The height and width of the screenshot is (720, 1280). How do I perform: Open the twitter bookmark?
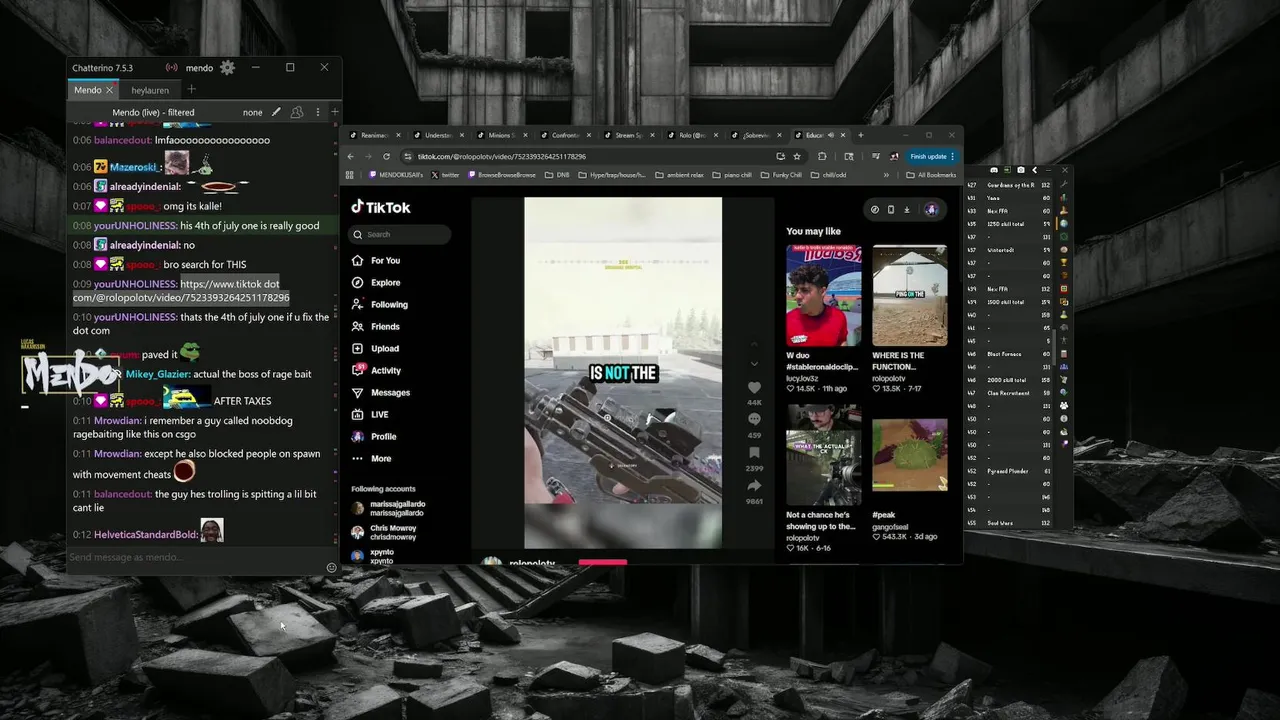point(446,175)
